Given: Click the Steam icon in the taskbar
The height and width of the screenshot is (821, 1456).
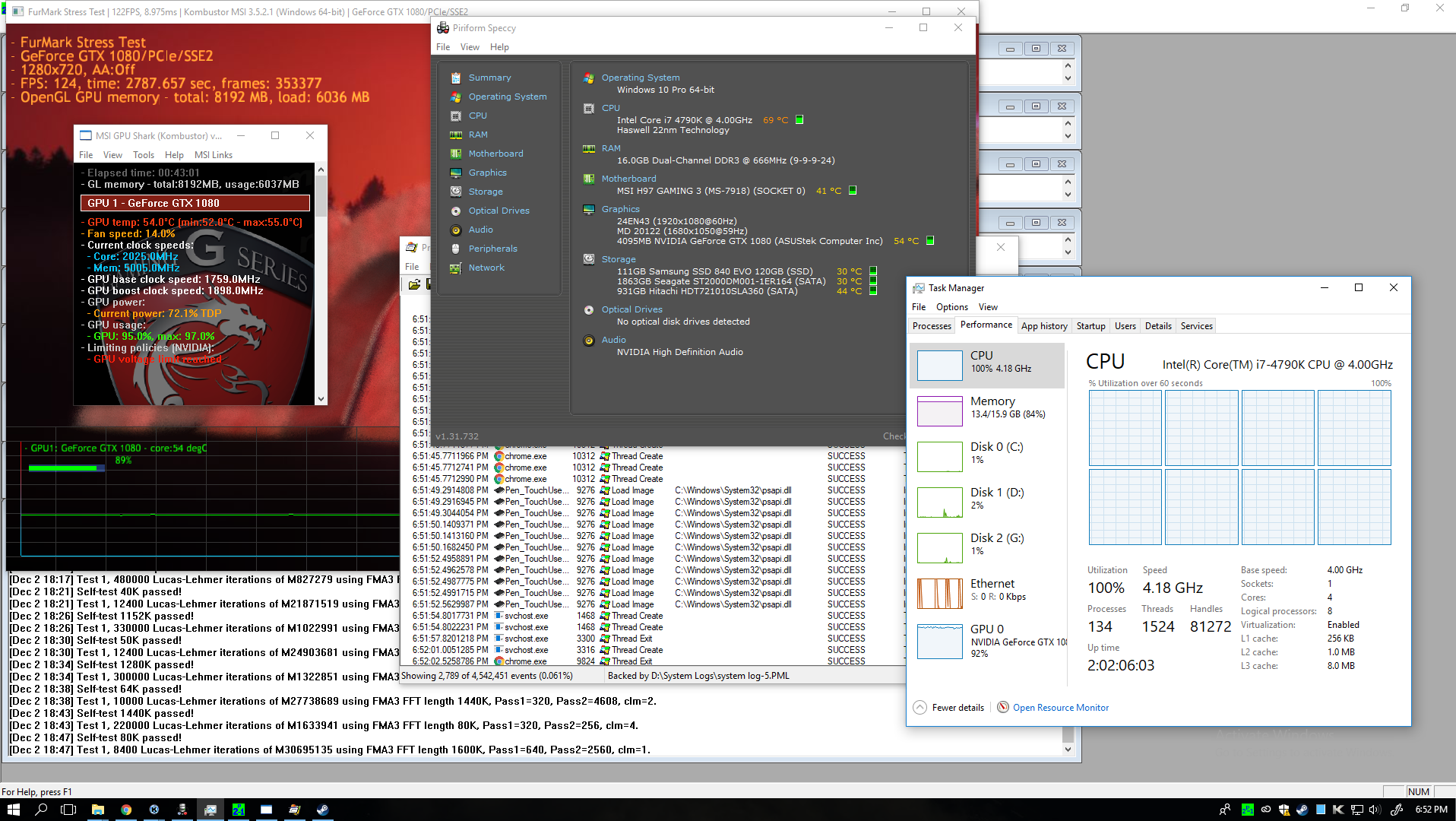Looking at the screenshot, I should click(322, 810).
